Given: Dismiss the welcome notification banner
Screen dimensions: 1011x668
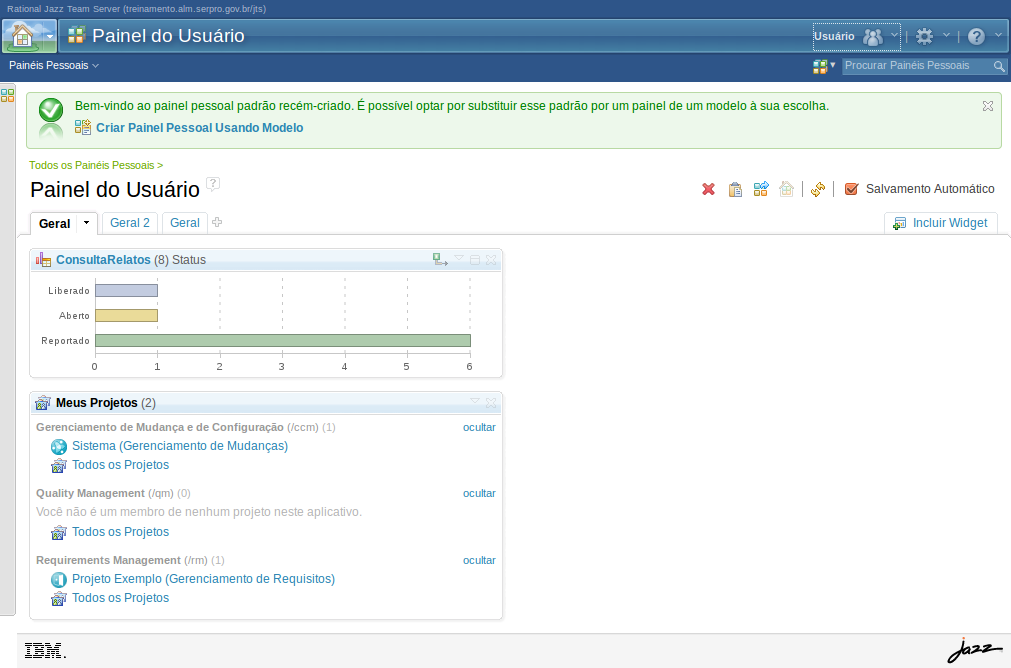Looking at the screenshot, I should tap(988, 106).
